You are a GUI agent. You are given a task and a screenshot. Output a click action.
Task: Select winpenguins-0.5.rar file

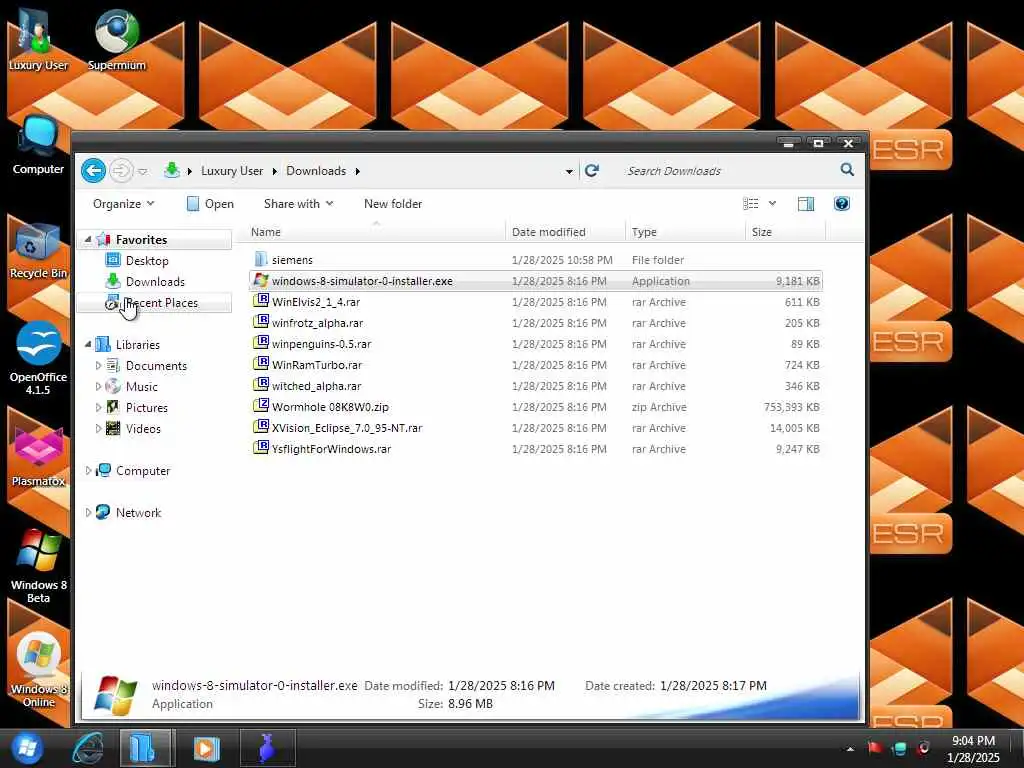pos(536,344)
